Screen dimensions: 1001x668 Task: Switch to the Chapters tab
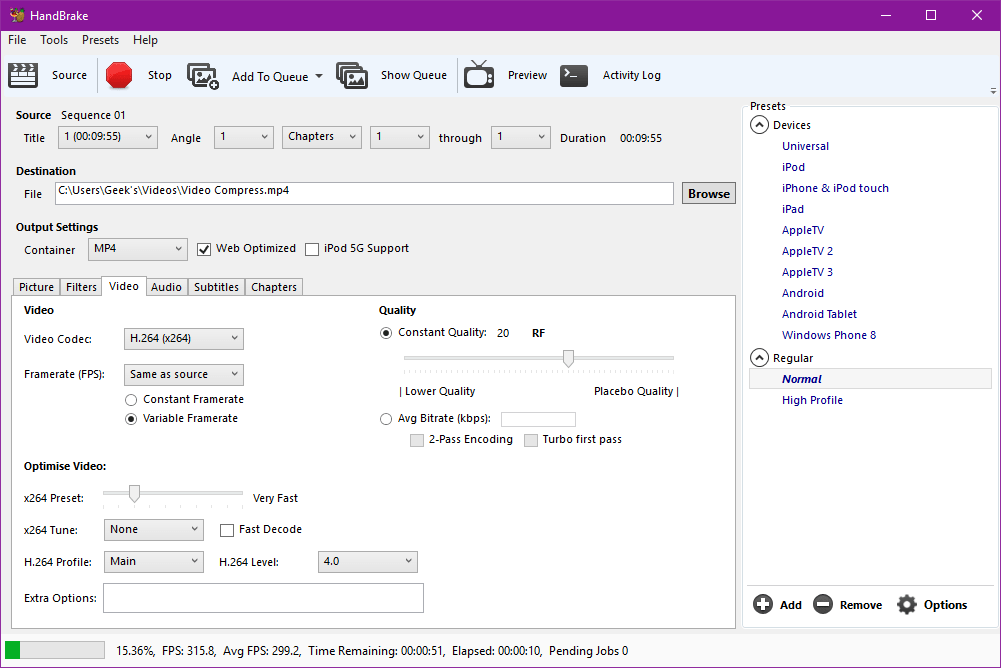[274, 287]
